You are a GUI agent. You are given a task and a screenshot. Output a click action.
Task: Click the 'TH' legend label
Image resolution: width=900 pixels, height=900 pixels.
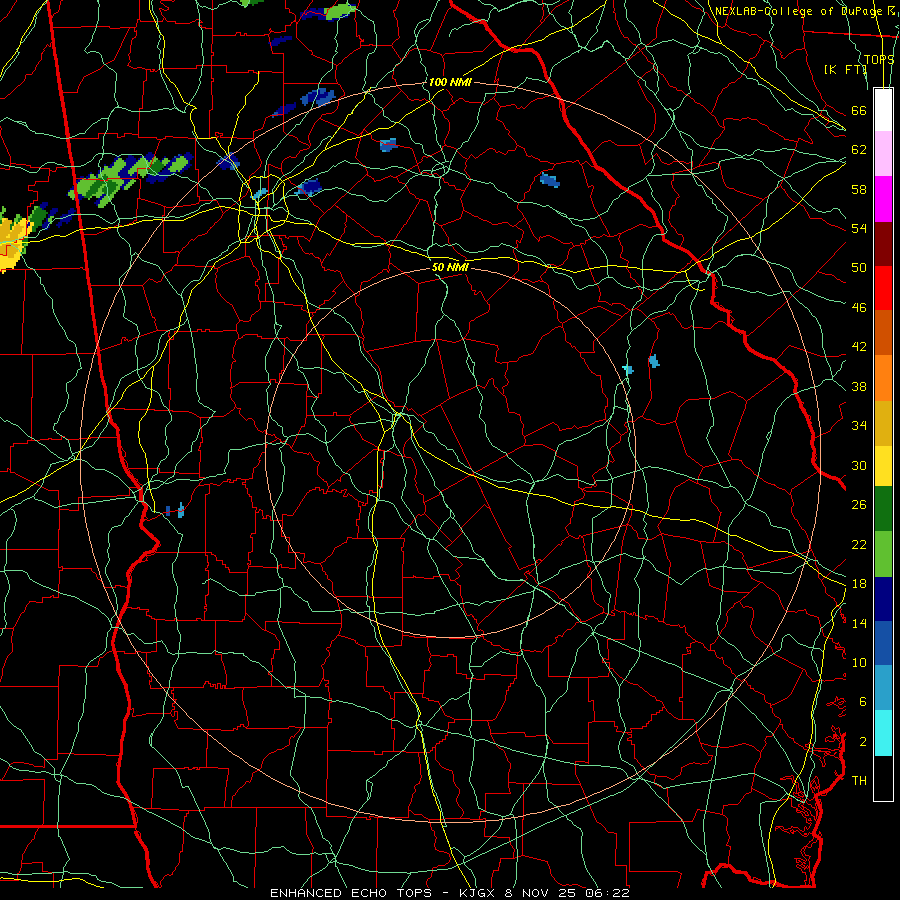859,781
